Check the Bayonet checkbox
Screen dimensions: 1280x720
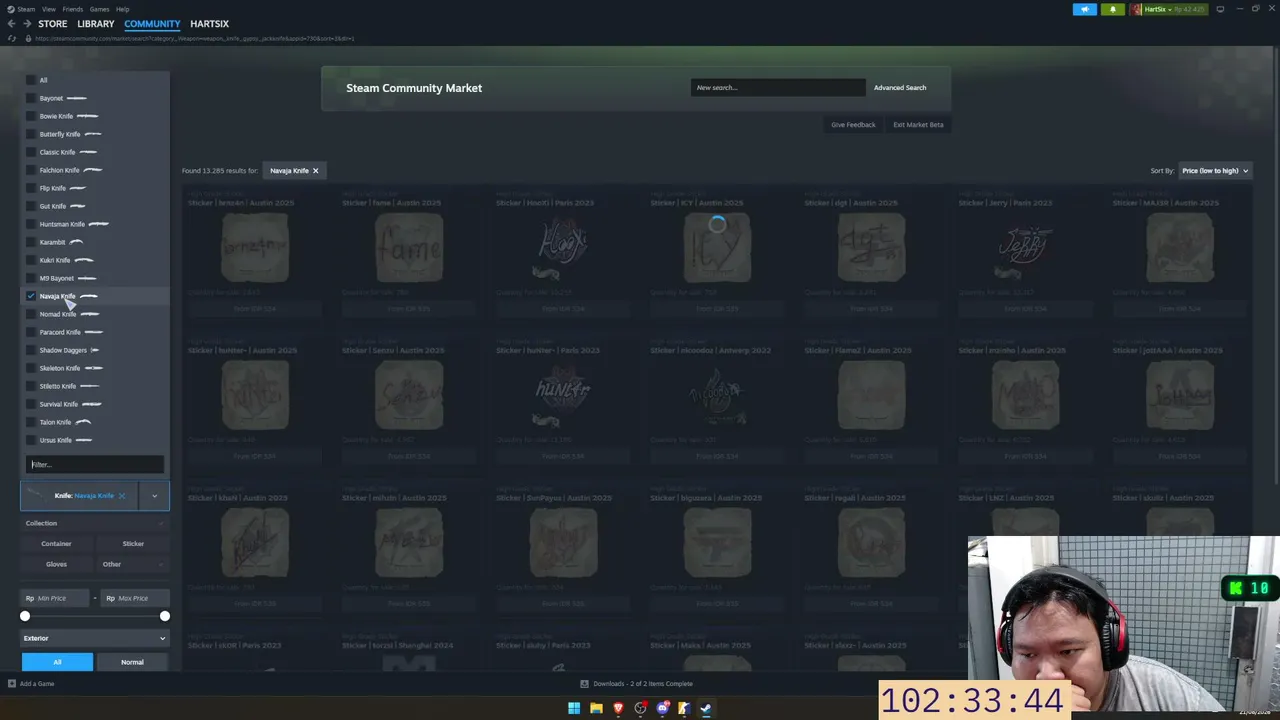click(x=31, y=98)
